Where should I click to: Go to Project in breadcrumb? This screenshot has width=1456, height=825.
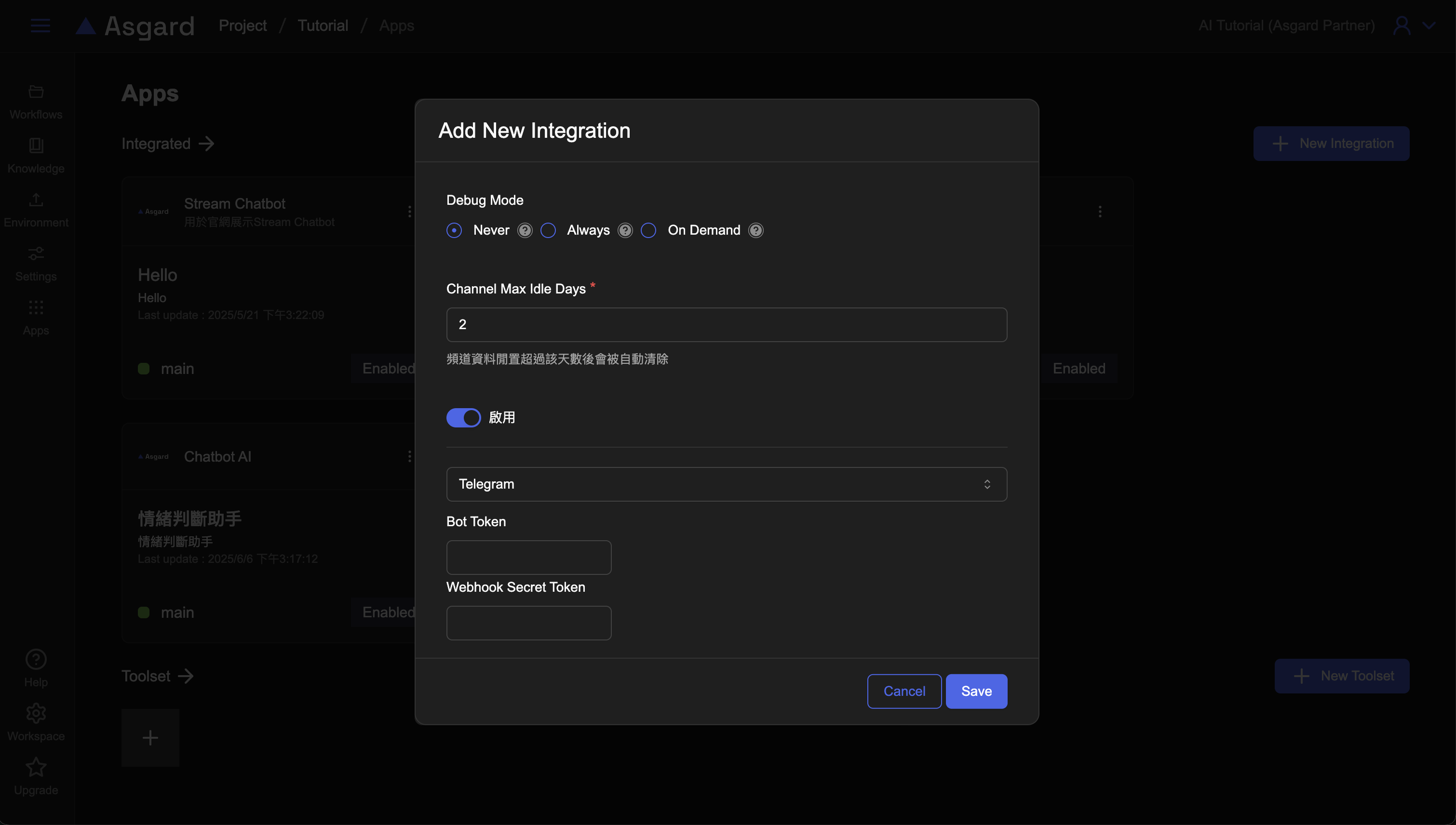click(x=243, y=26)
